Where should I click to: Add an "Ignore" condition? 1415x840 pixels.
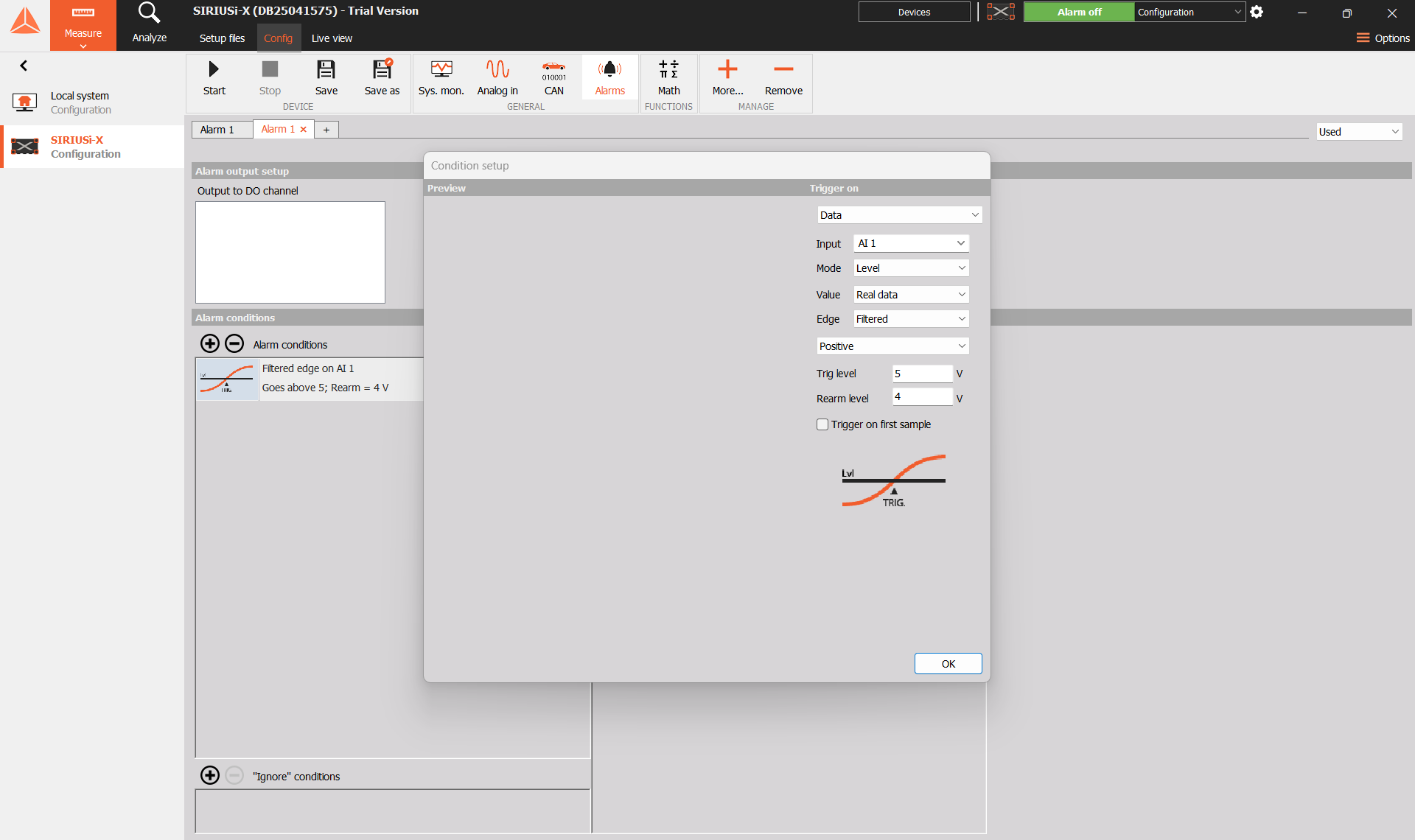click(210, 775)
